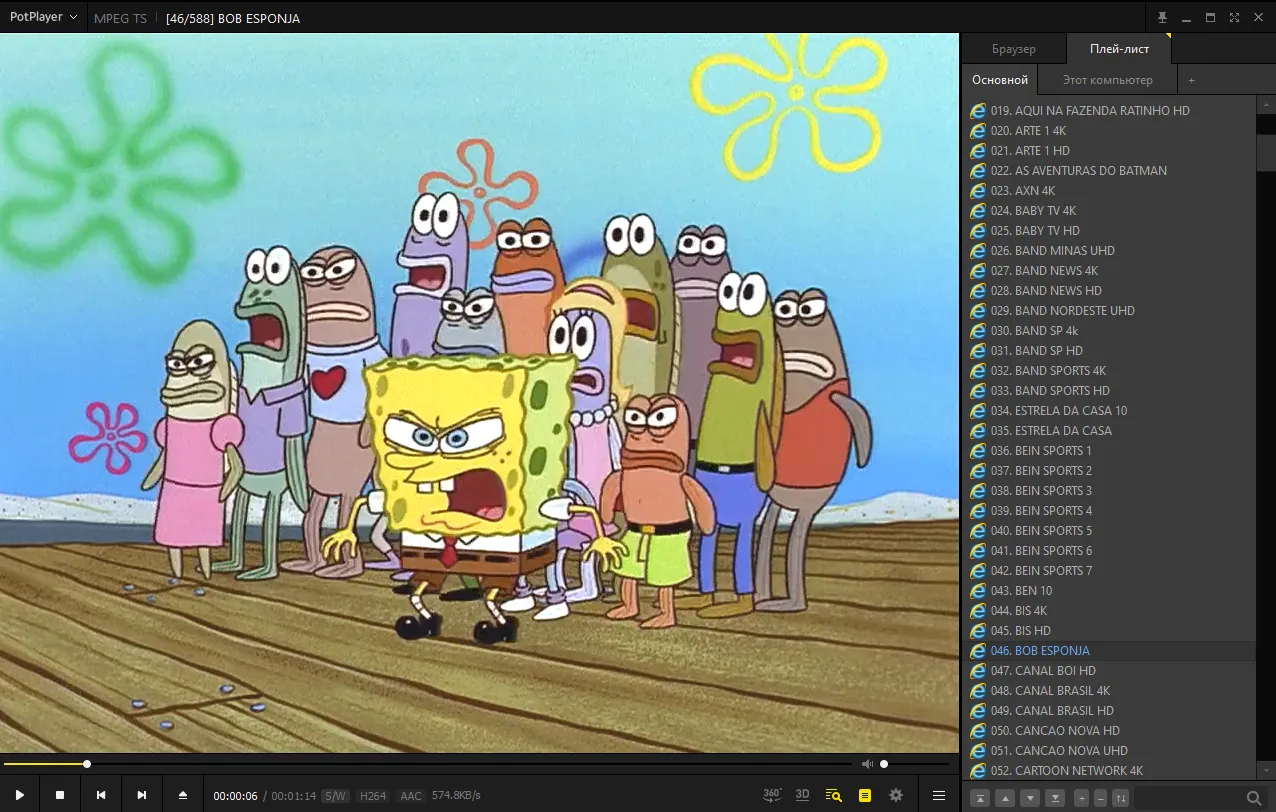Viewport: 1276px width, 812px height.
Task: Click the video display area
Action: click(480, 393)
